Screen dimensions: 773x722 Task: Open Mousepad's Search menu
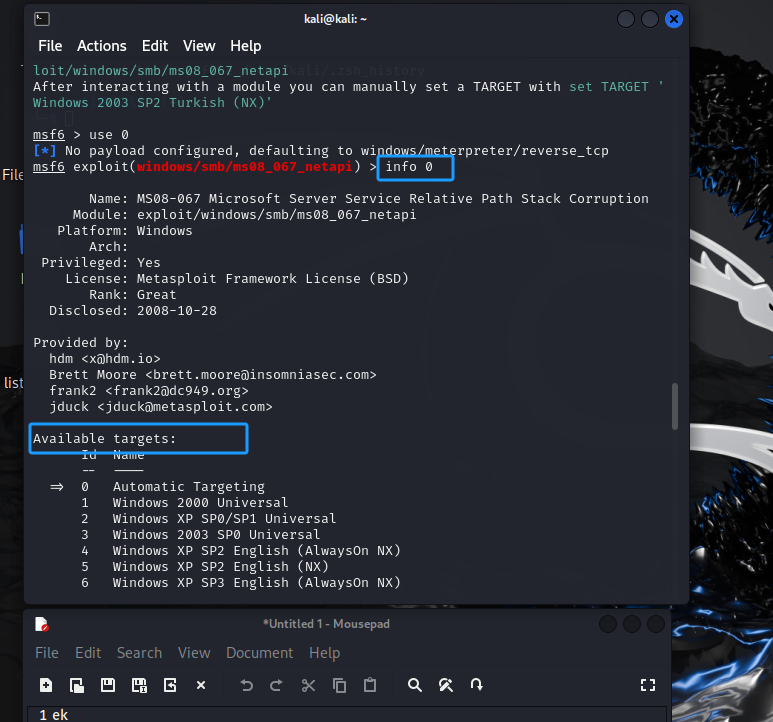(x=139, y=653)
